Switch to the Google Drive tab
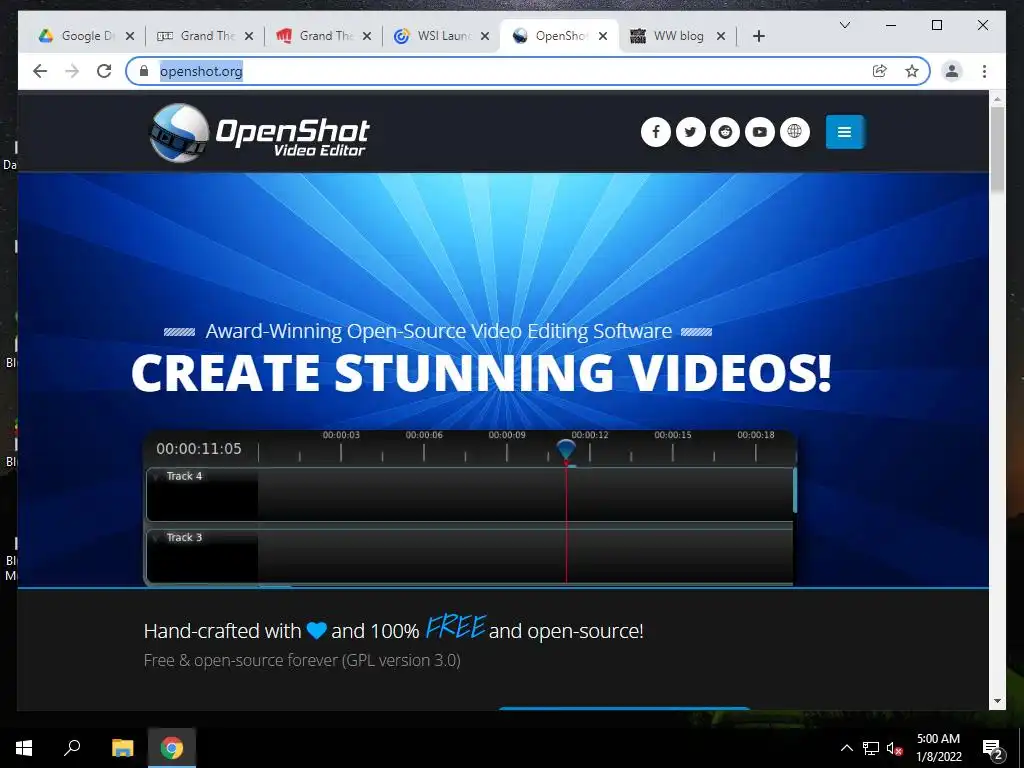Image resolution: width=1024 pixels, height=768 pixels. (86, 36)
